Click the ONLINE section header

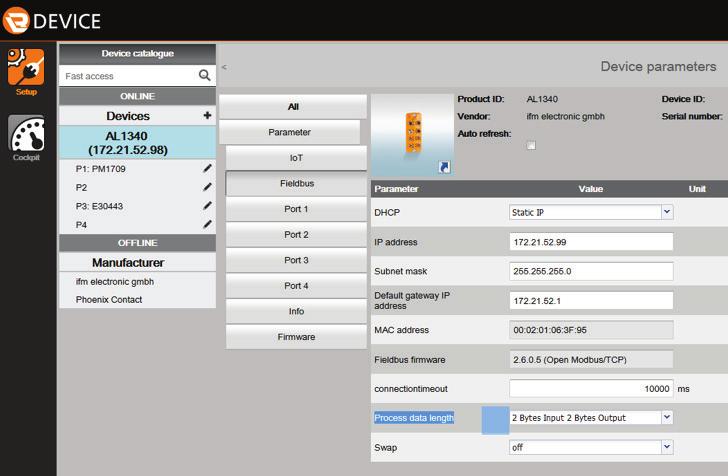(137, 96)
